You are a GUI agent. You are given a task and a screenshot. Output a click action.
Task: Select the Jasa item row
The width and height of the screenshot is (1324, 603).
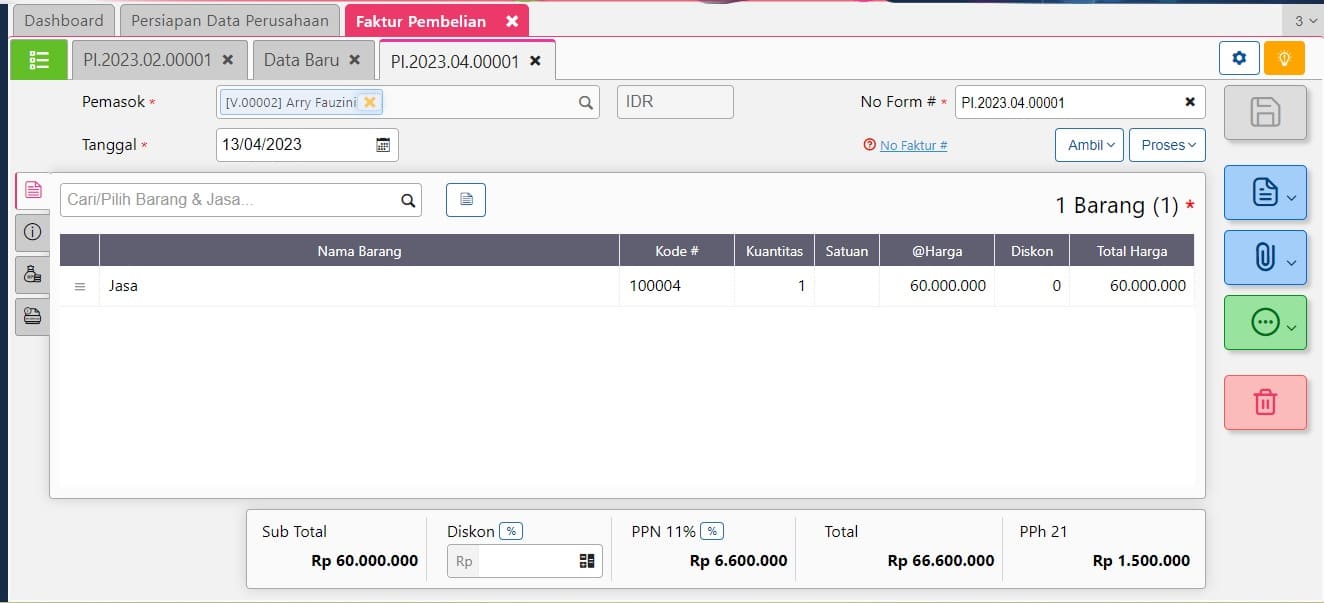(x=358, y=286)
